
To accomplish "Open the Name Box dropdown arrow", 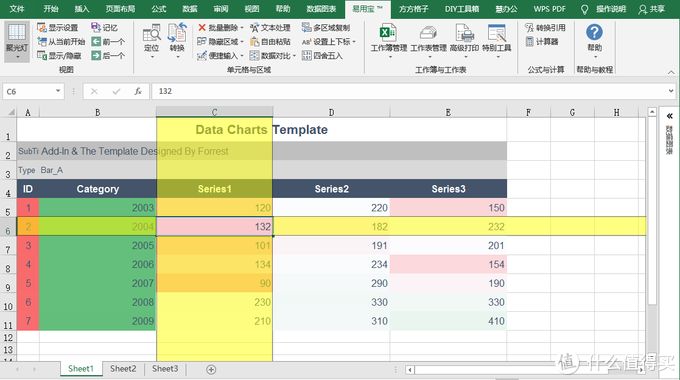I will [58, 91].
